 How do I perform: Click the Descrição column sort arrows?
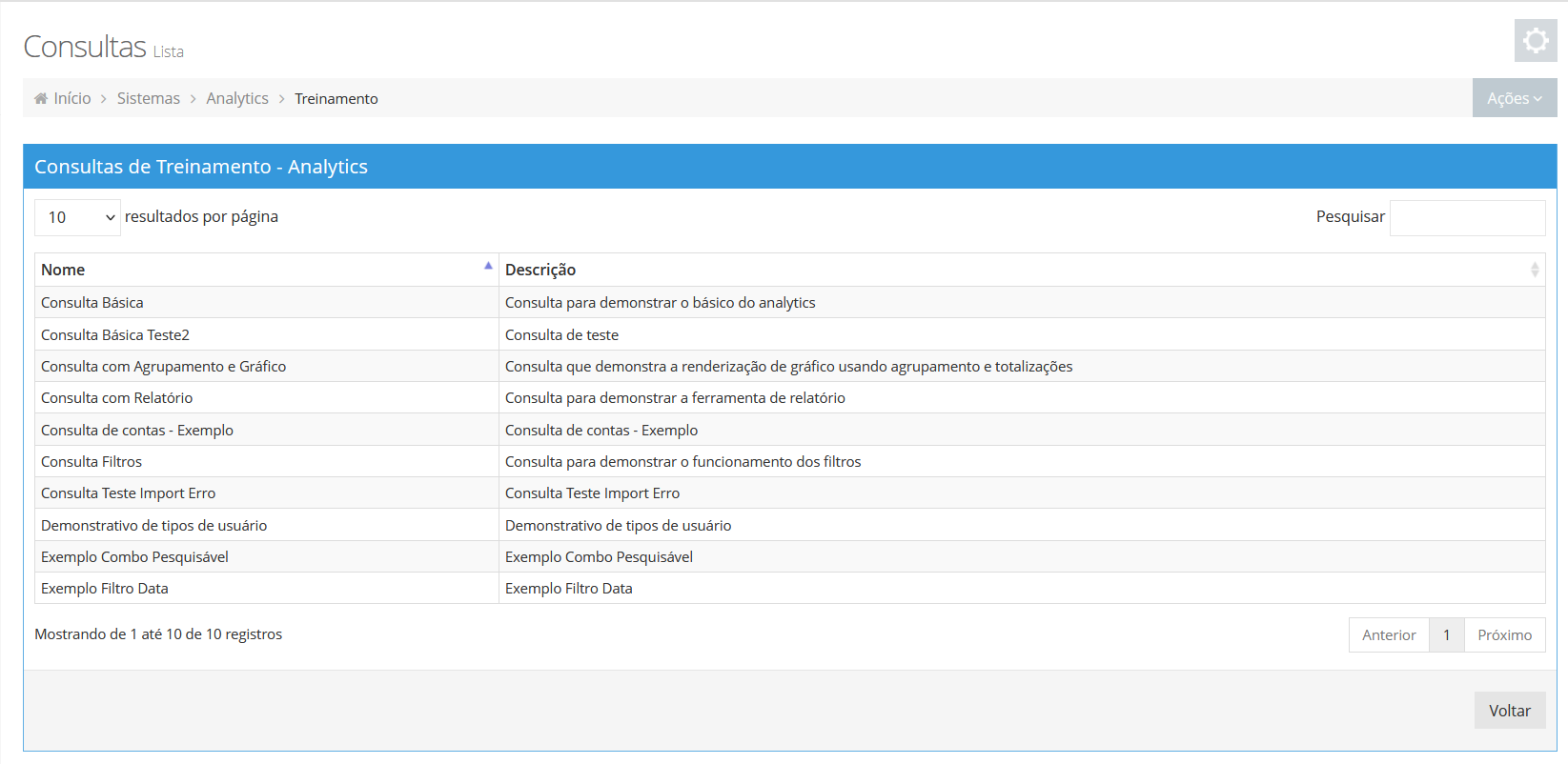tap(1535, 270)
